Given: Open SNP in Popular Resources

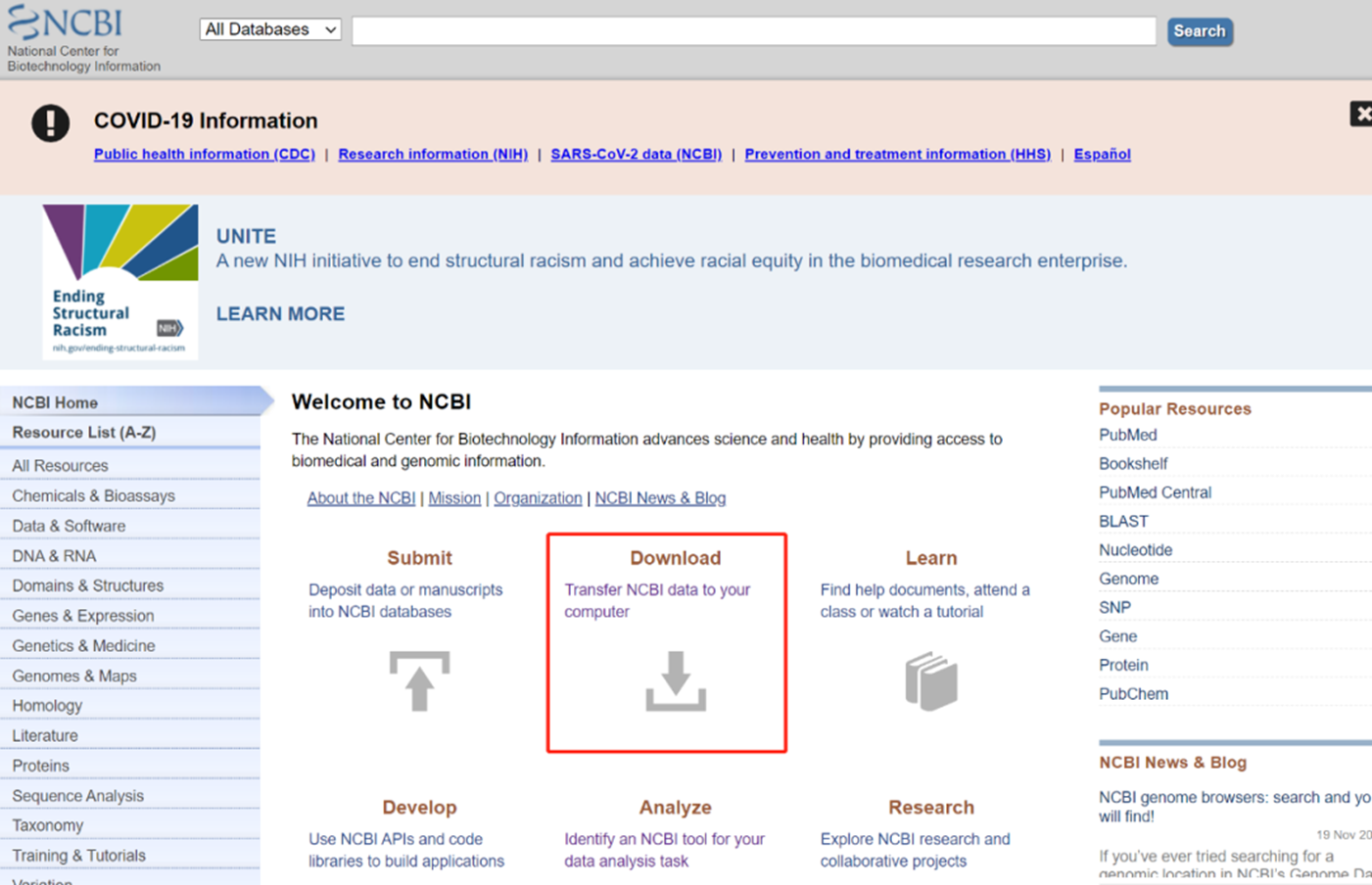Looking at the screenshot, I should (x=1114, y=608).
